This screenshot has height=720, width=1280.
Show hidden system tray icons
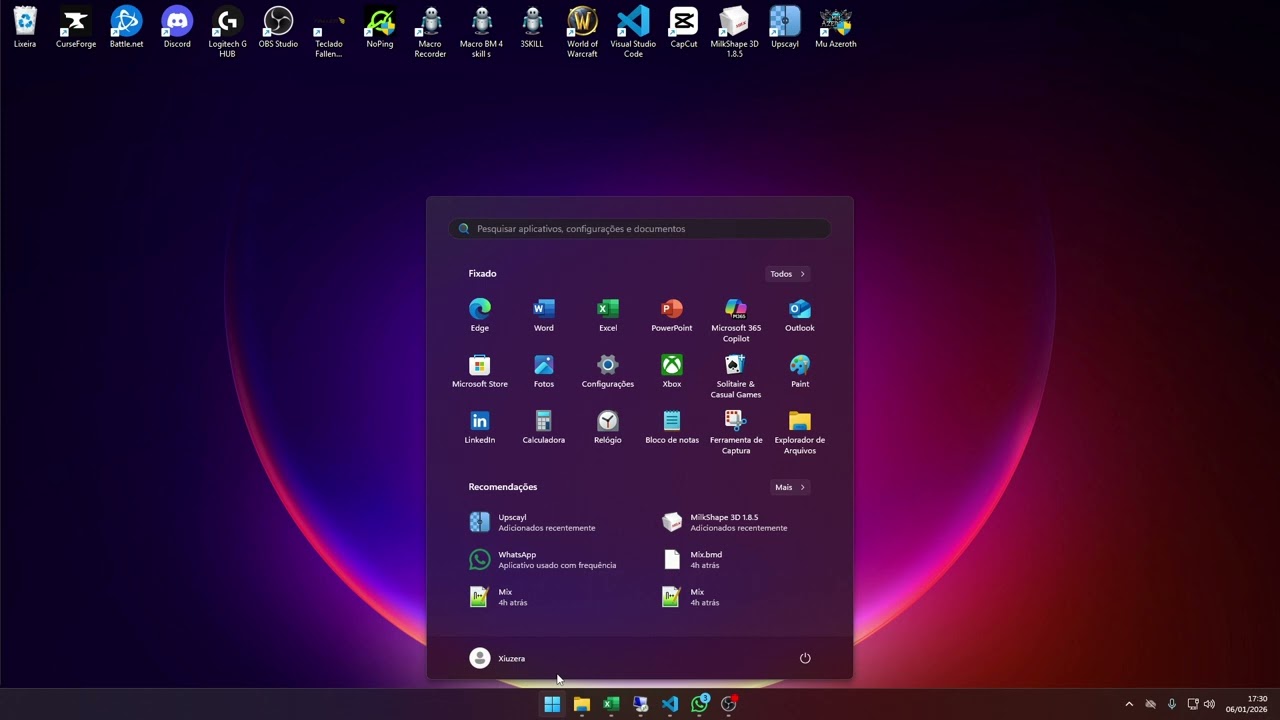(1129, 704)
